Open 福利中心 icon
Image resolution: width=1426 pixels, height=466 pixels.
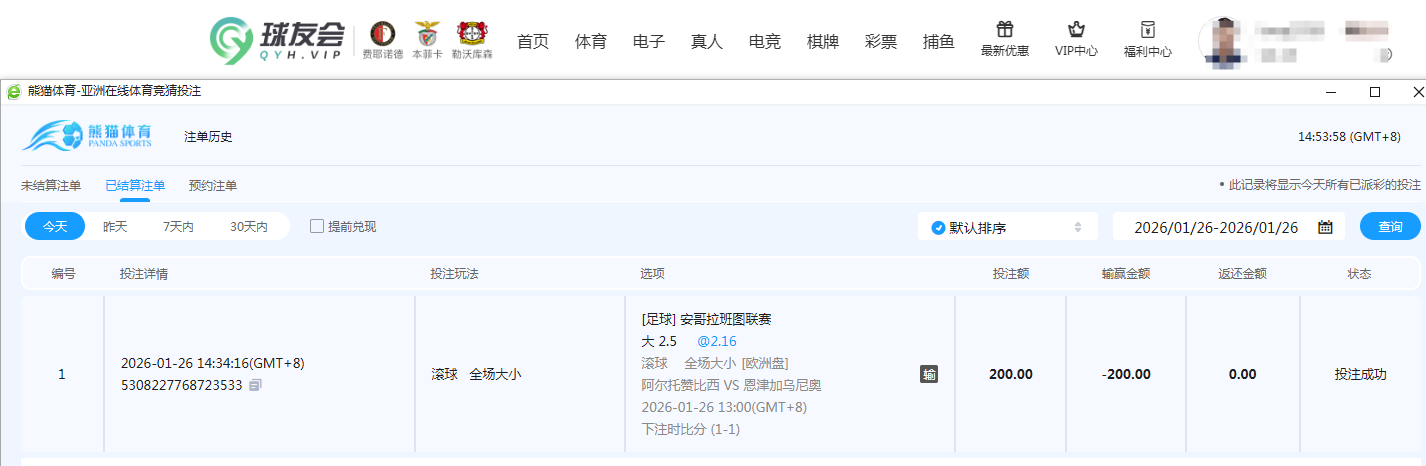point(1148,29)
